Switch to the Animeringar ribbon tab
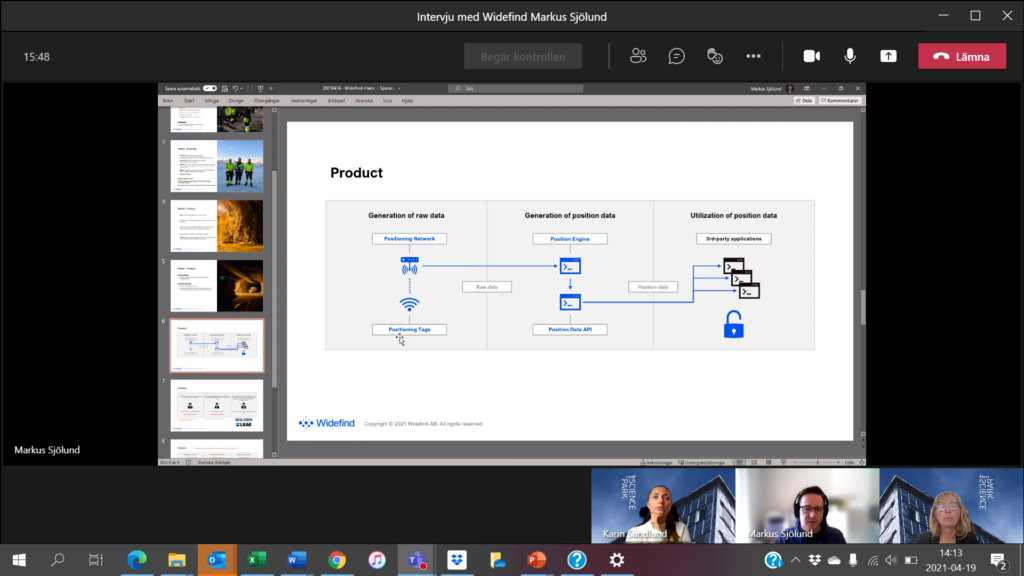Image resolution: width=1024 pixels, height=576 pixels. [304, 101]
